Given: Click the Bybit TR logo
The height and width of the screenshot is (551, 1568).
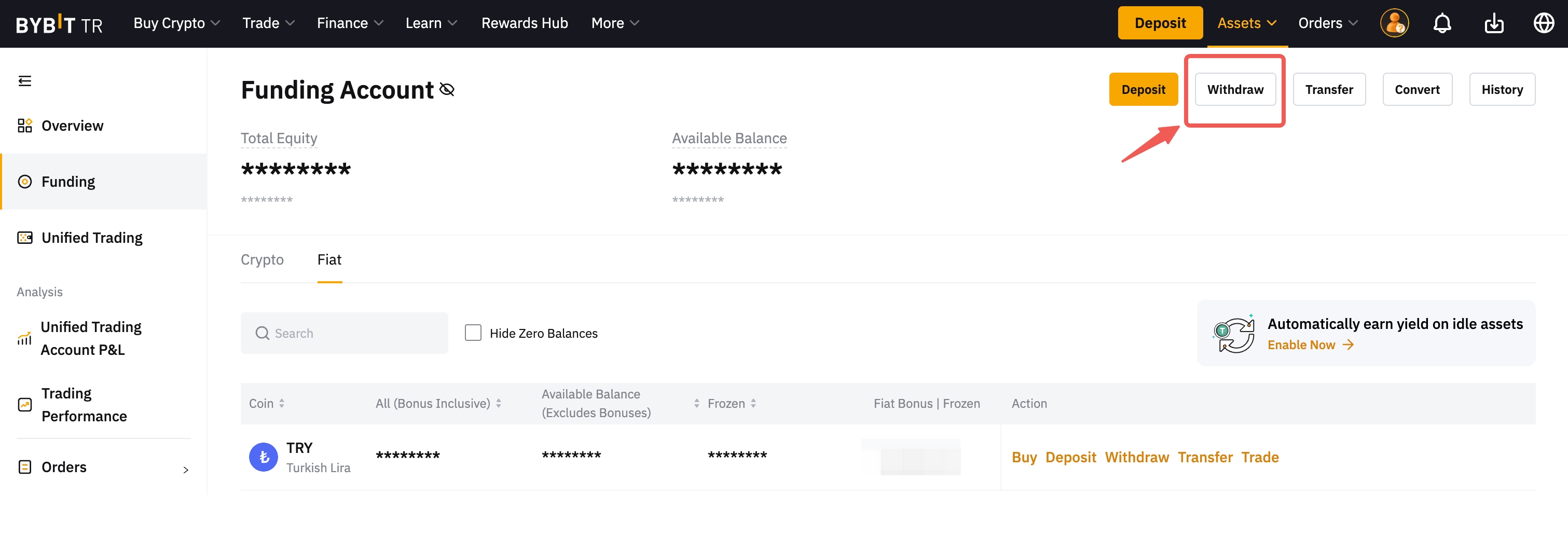Looking at the screenshot, I should tap(59, 24).
